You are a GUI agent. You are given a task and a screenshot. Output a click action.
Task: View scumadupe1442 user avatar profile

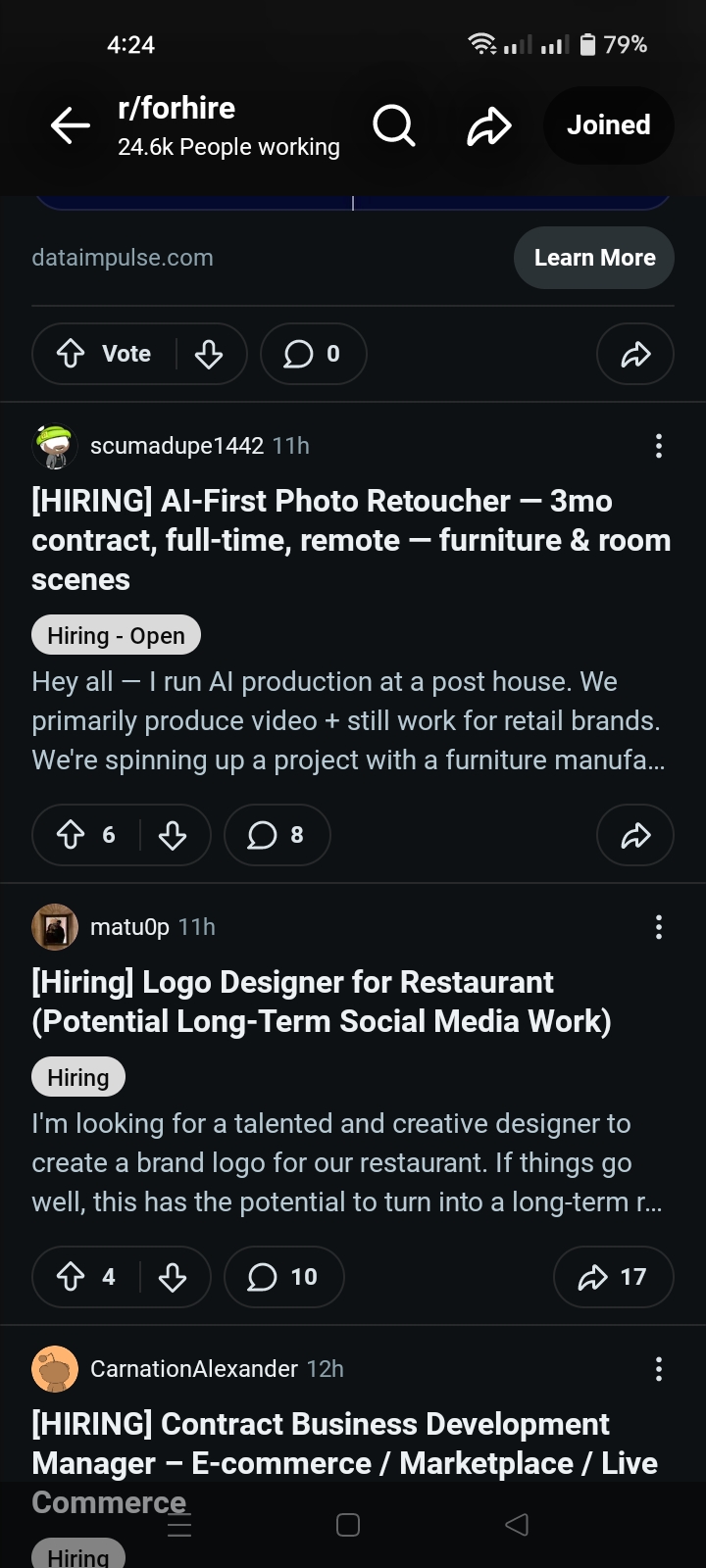click(x=55, y=446)
